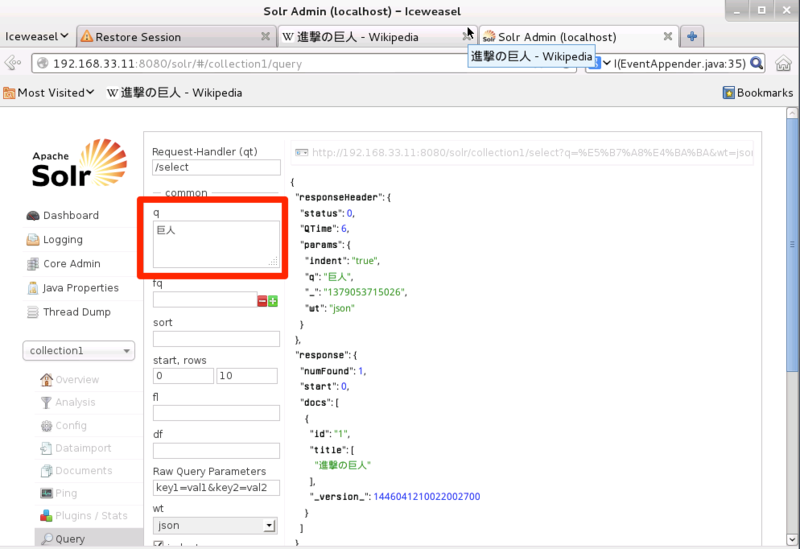Remove fq row with red minus
800x549 pixels.
click(262, 301)
